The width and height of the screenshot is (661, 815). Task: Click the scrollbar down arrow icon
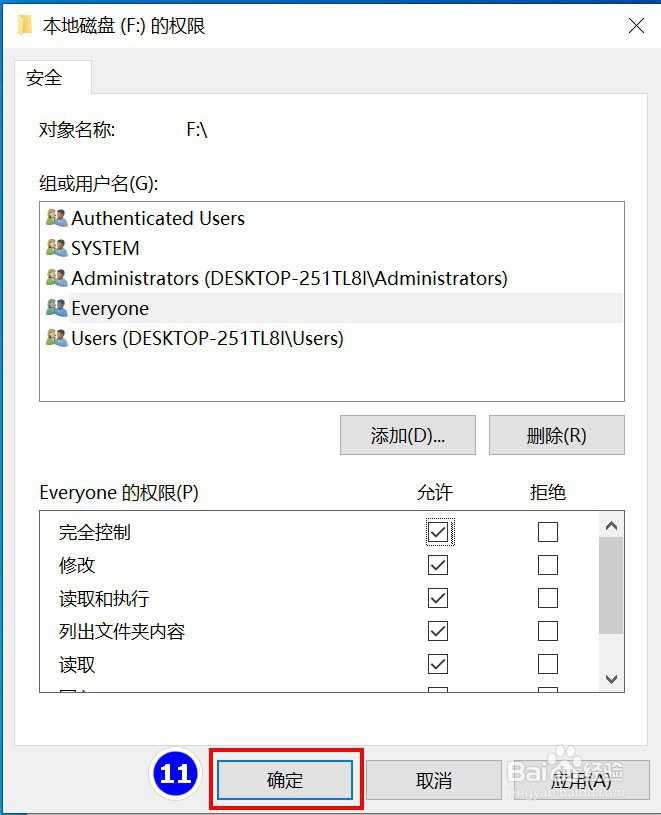(x=610, y=679)
